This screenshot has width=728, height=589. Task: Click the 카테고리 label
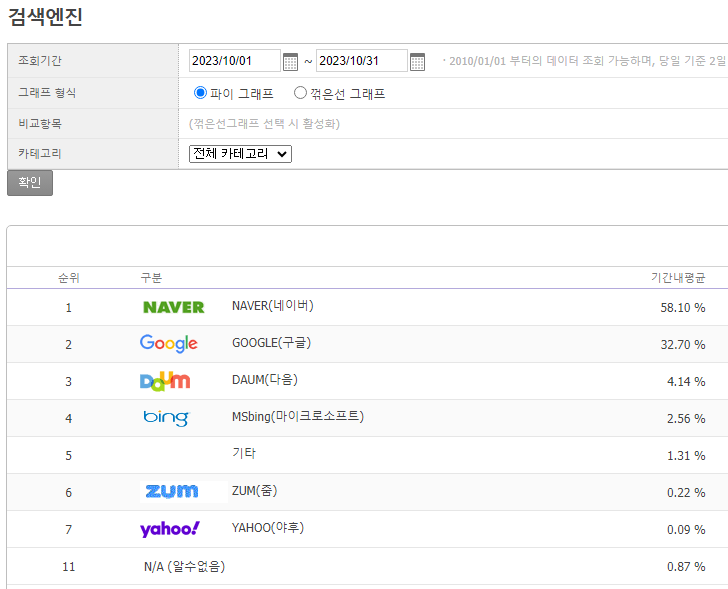click(x=40, y=154)
